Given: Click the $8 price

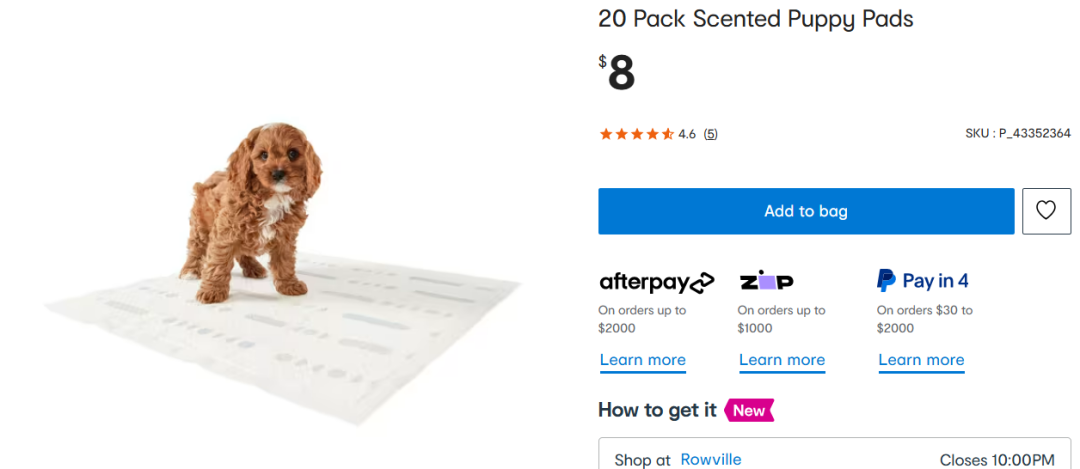Looking at the screenshot, I should [x=617, y=73].
